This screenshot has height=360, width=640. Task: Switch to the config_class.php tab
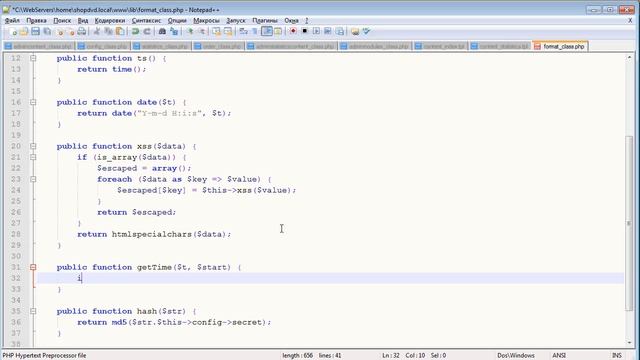104,47
